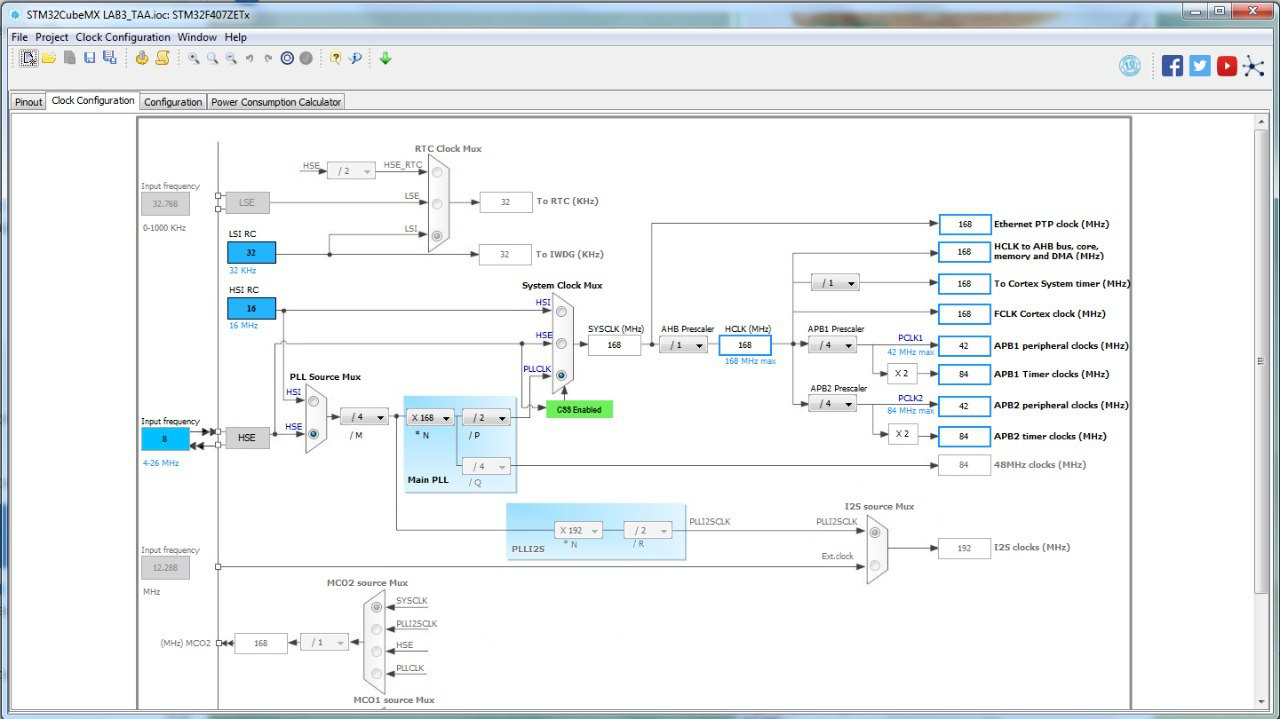Open the Project menu
The image size is (1280, 719).
click(52, 37)
